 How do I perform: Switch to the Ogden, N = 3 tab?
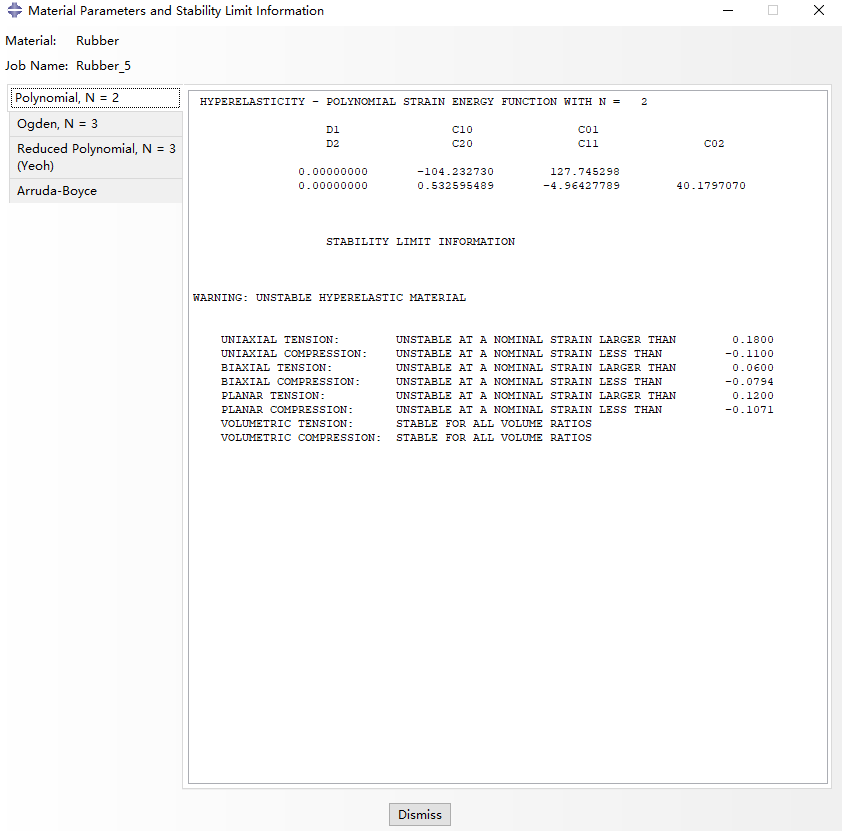[95, 124]
